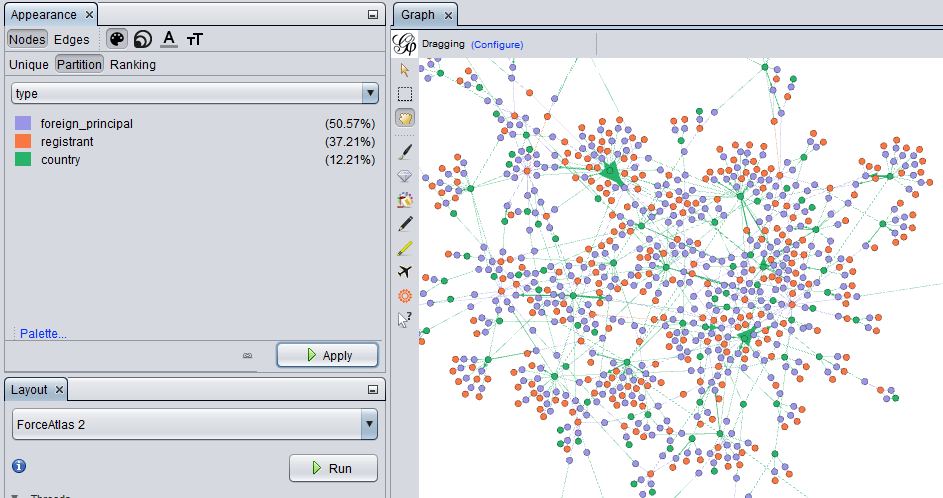The width and height of the screenshot is (943, 498).
Task: Open the type partition attribute dropdown
Action: 195,93
